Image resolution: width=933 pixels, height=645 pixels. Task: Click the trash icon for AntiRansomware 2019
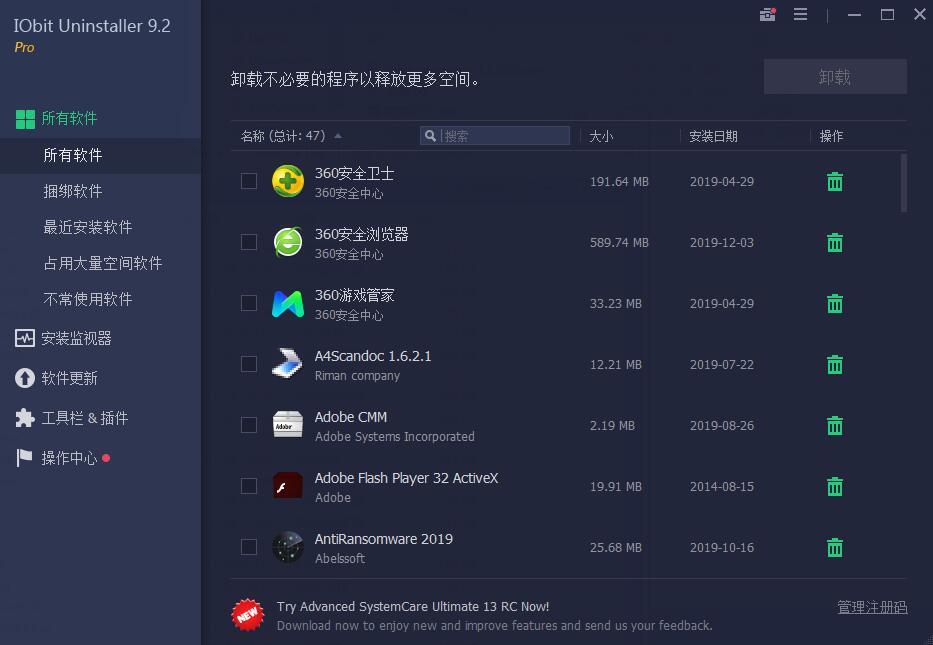point(834,547)
